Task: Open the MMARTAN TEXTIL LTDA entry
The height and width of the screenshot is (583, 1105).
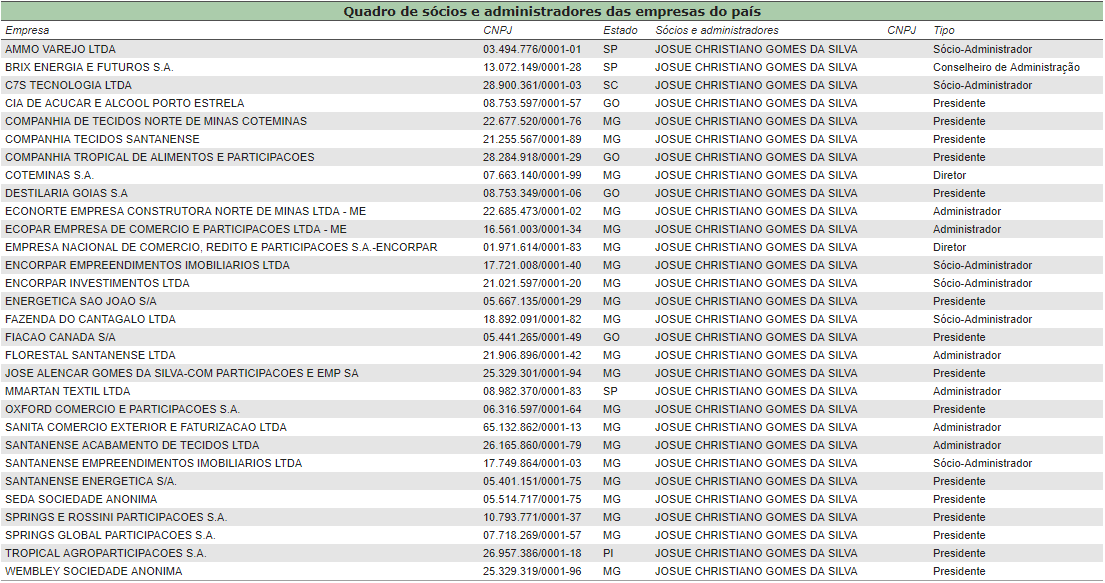Action: point(67,391)
